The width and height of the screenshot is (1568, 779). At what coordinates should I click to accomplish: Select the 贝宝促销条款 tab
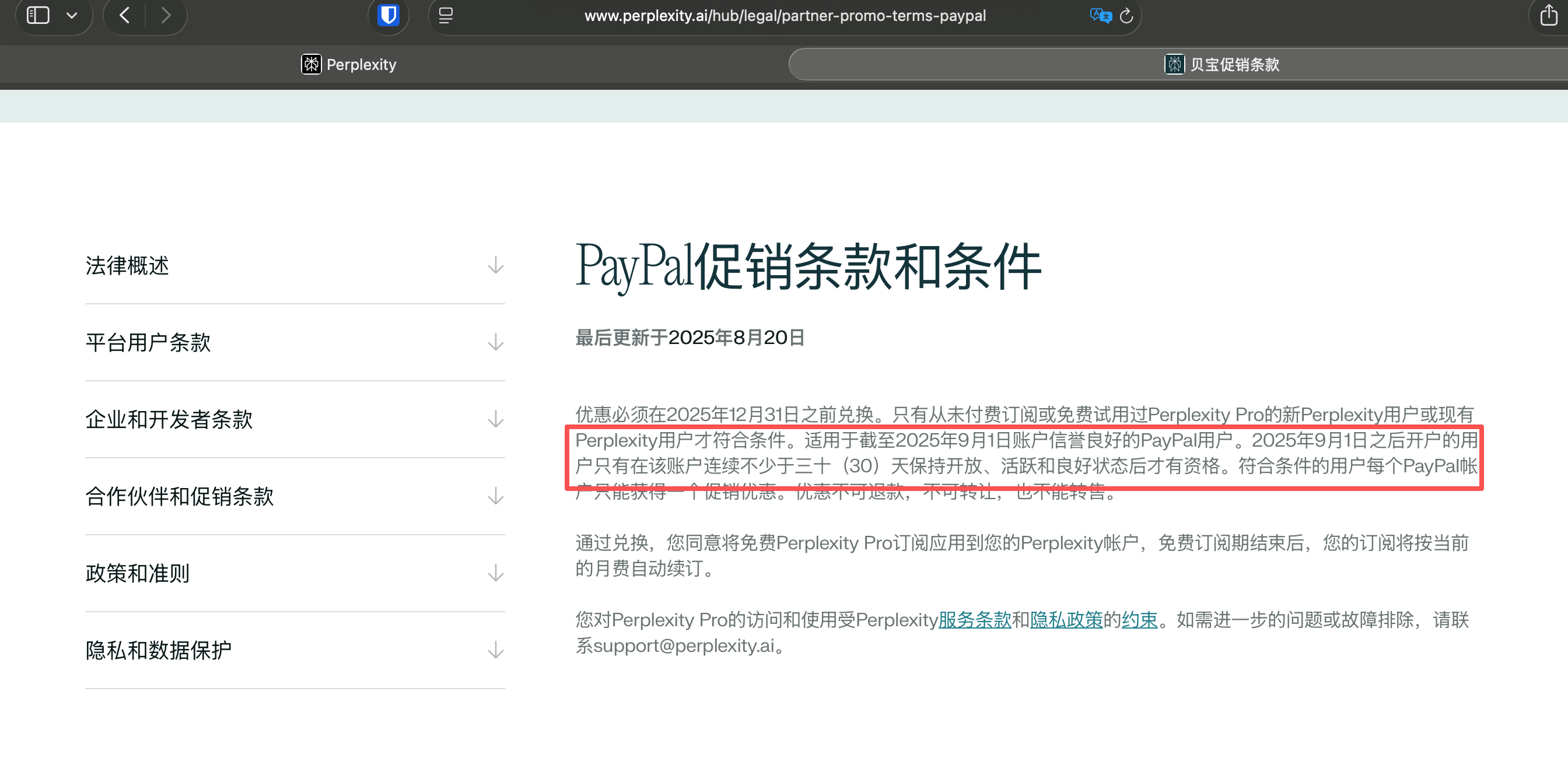[1222, 65]
